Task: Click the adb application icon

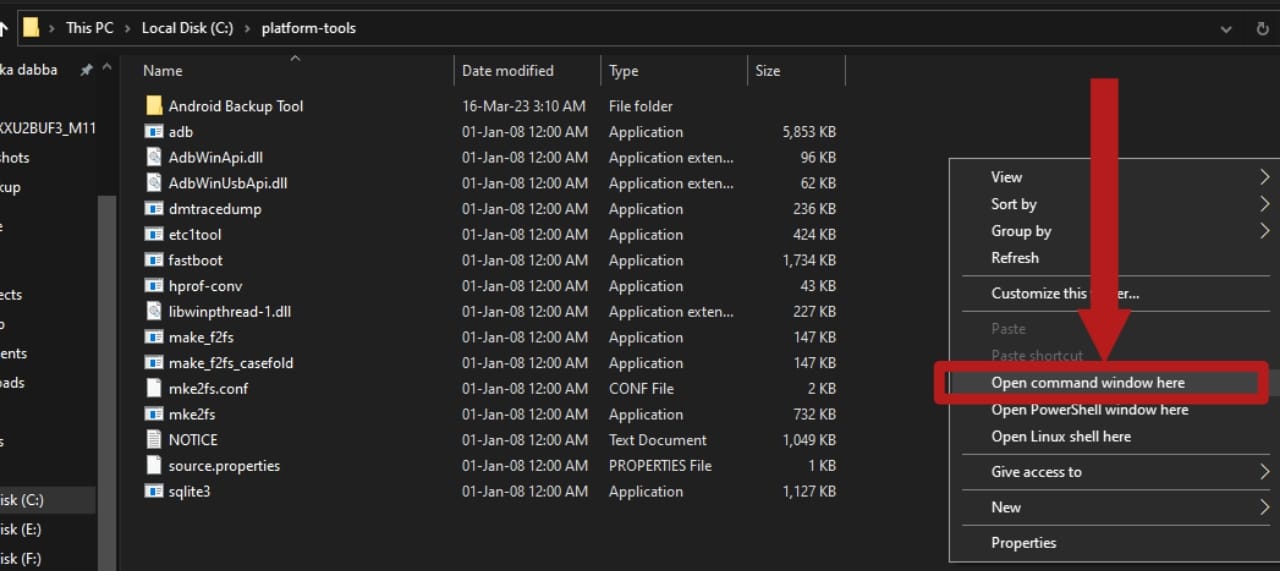Action: pos(153,132)
